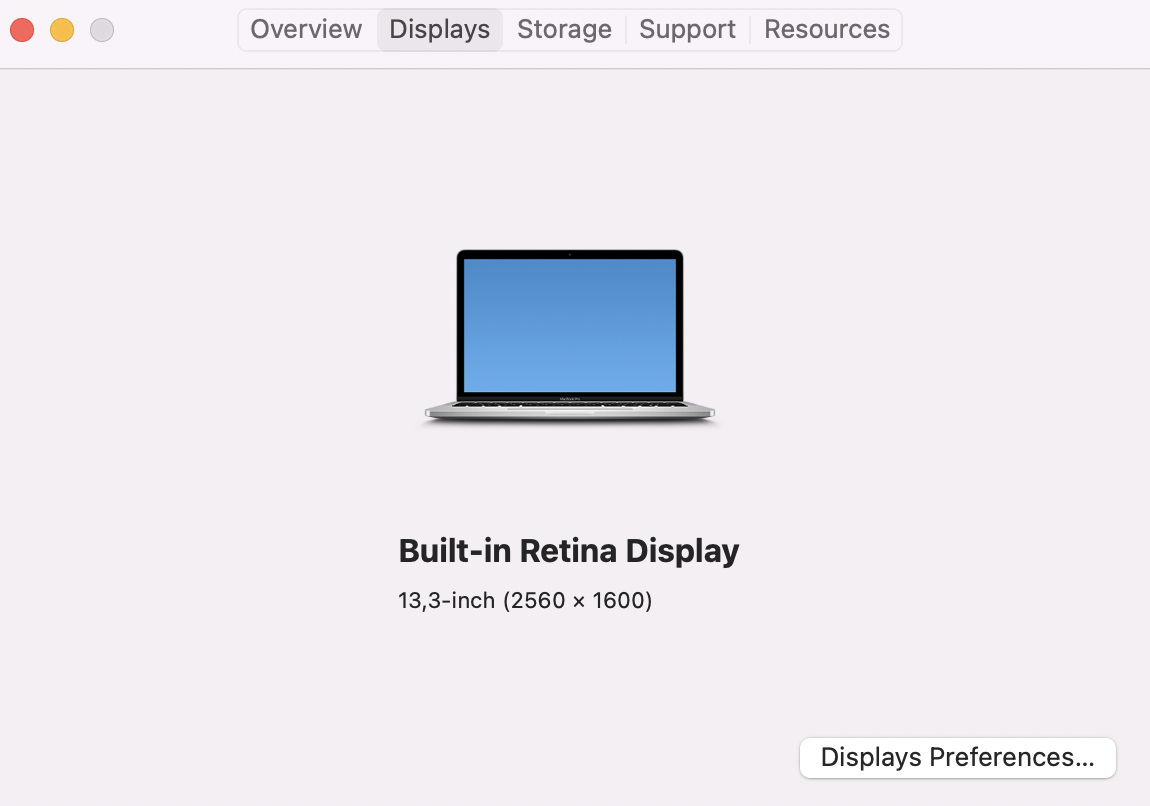Viewport: 1150px width, 806px height.
Task: Close the window with the red button
Action: [x=22, y=30]
